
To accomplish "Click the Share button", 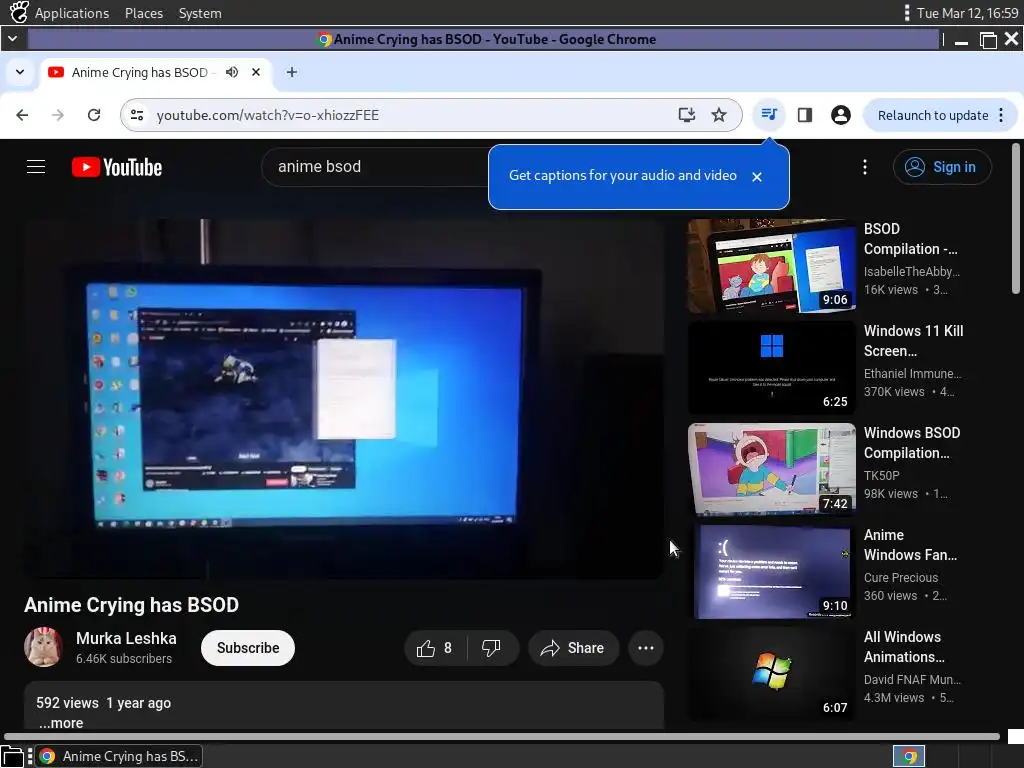I will [573, 648].
